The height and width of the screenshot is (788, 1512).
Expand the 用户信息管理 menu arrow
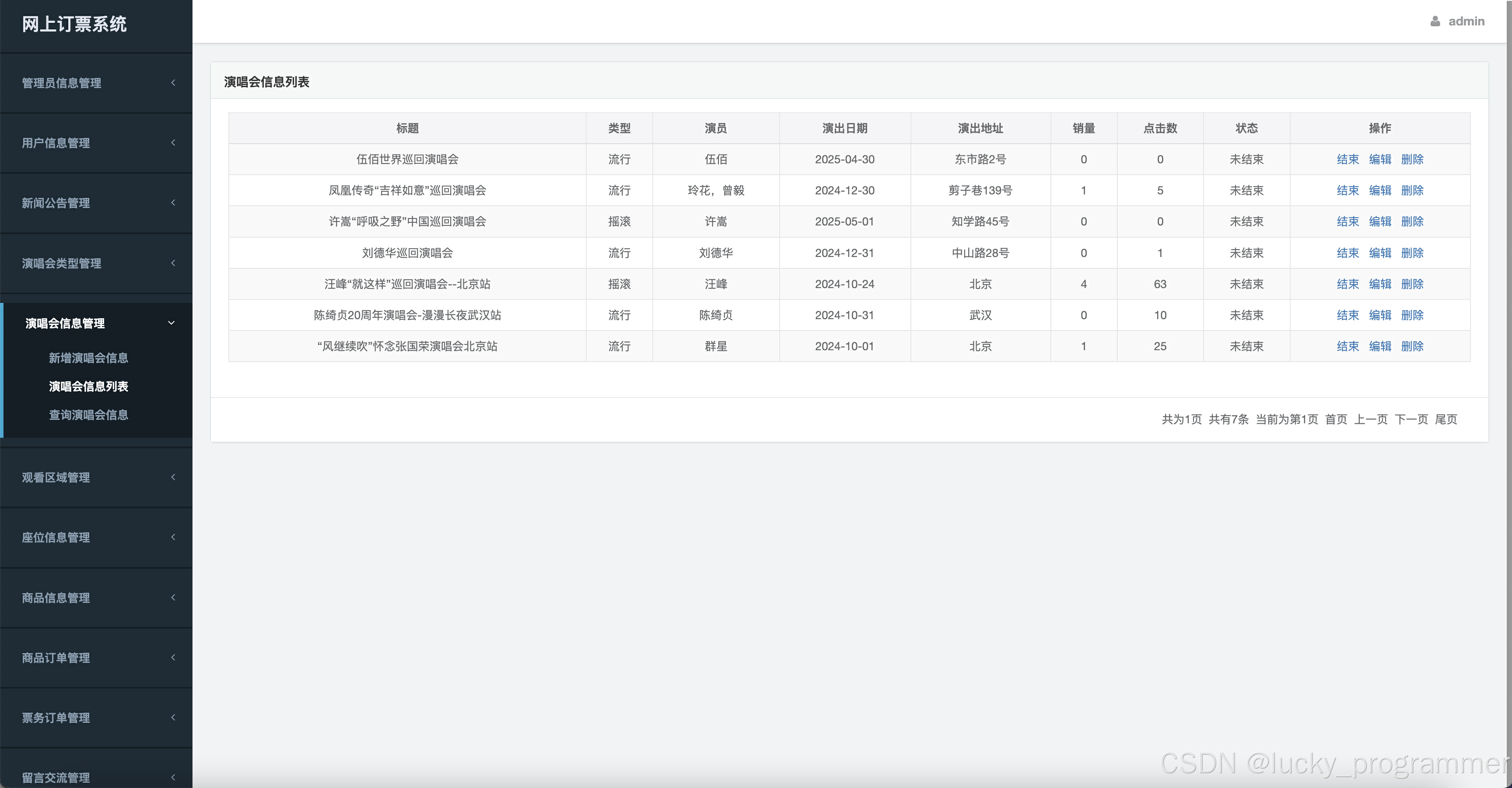point(173,143)
